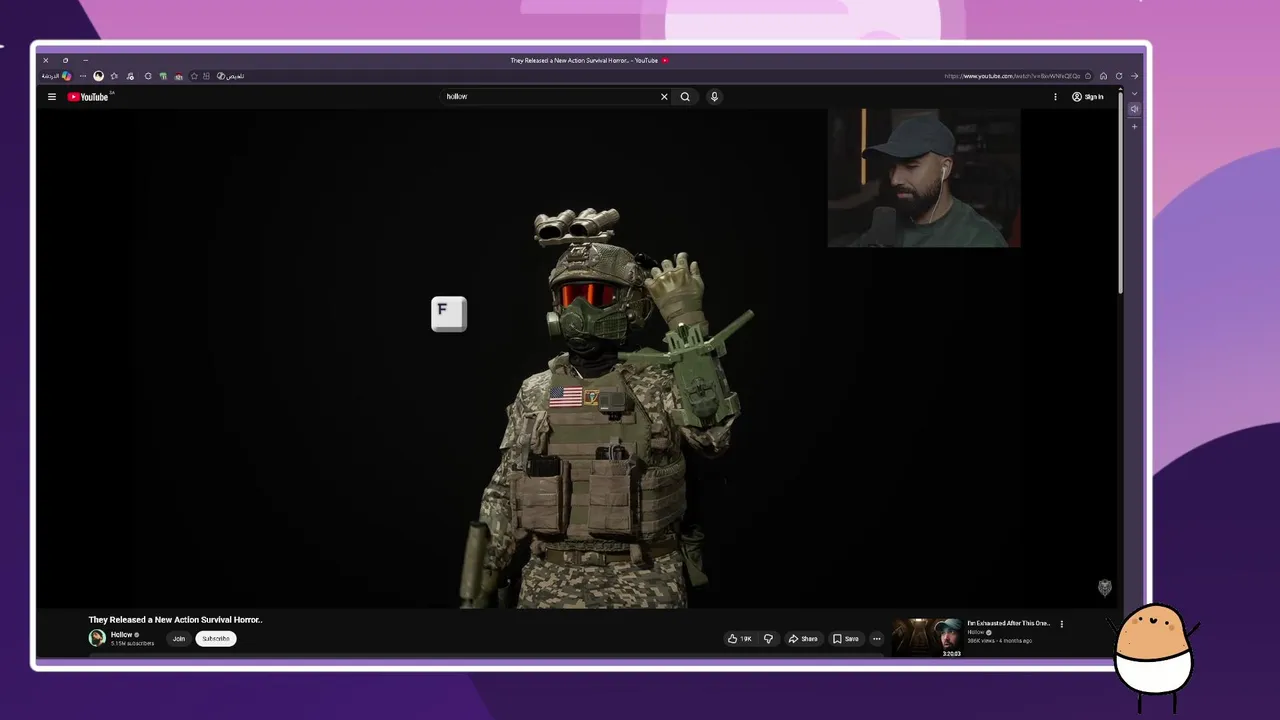1280x720 pixels.
Task: Open the YouTube settings three-dot menu
Action: [1055, 97]
